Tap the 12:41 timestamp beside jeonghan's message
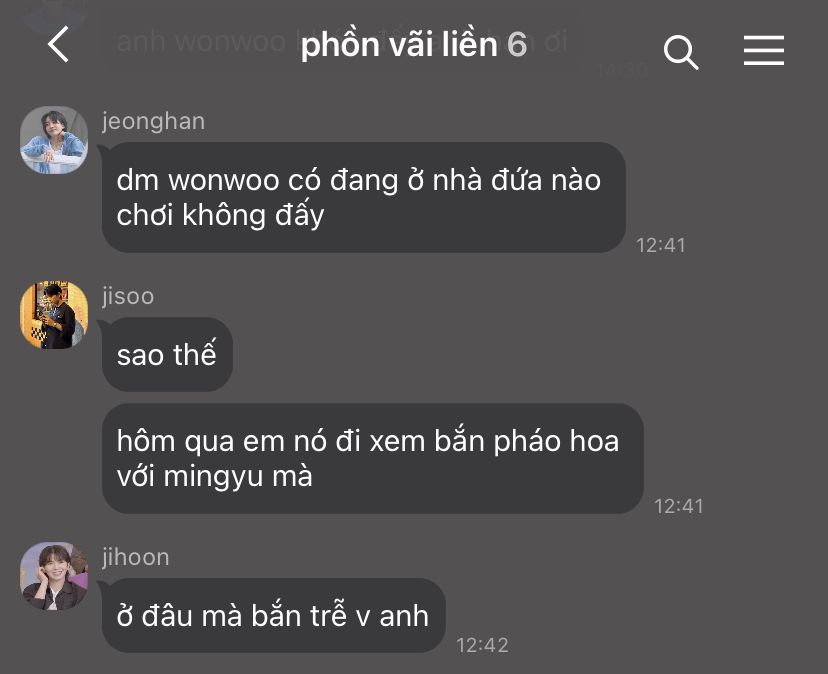 pos(661,246)
